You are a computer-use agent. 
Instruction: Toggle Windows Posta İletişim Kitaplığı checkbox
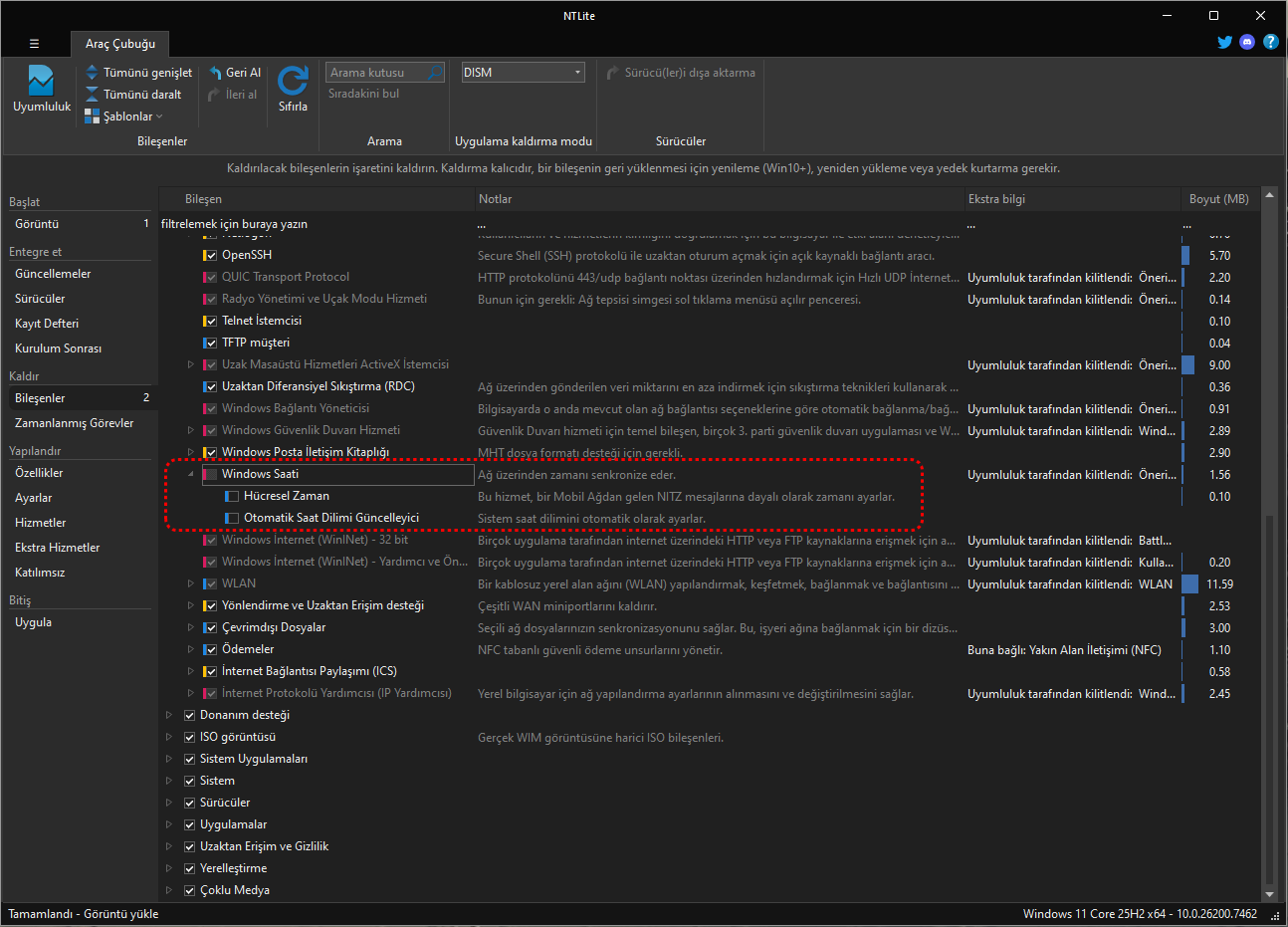[x=210, y=453]
